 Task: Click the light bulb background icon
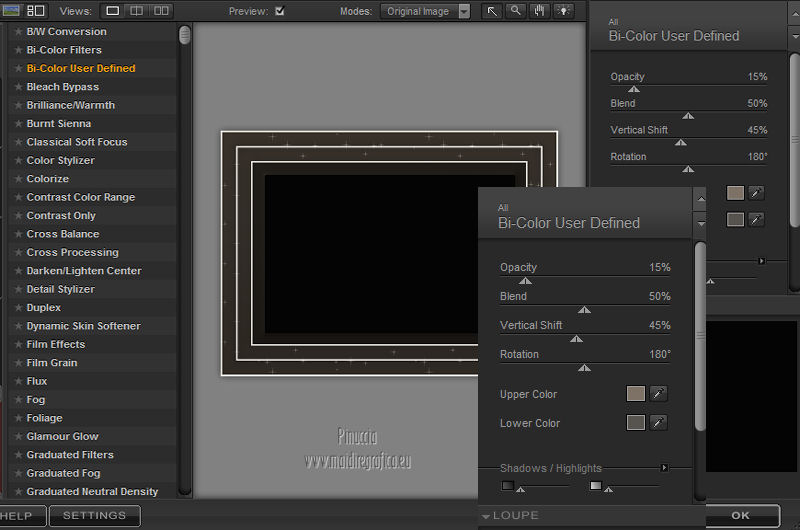(x=564, y=11)
